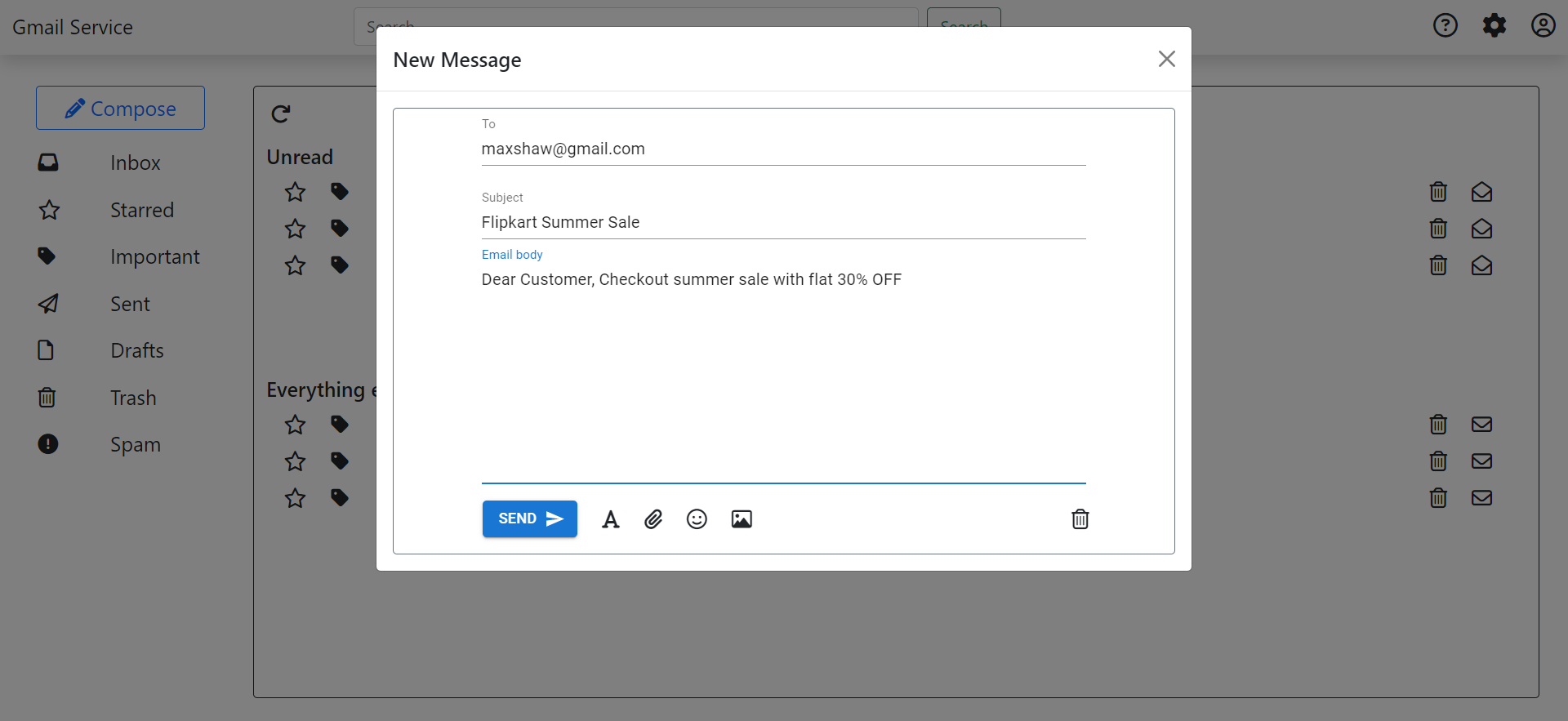Viewport: 1568px width, 721px height.
Task: Open the Spam folder
Action: (x=136, y=444)
